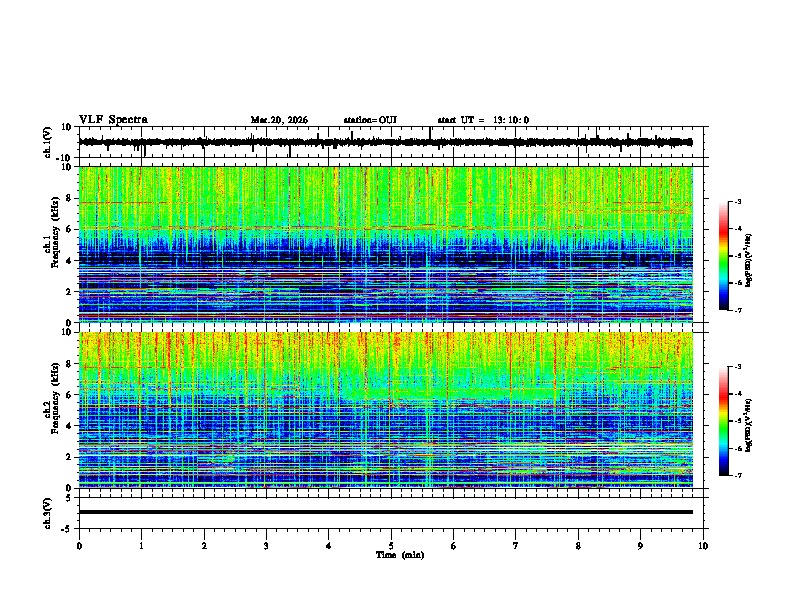Click the ch.1 color scale bar
The width and height of the screenshot is (792, 612).
(723, 256)
